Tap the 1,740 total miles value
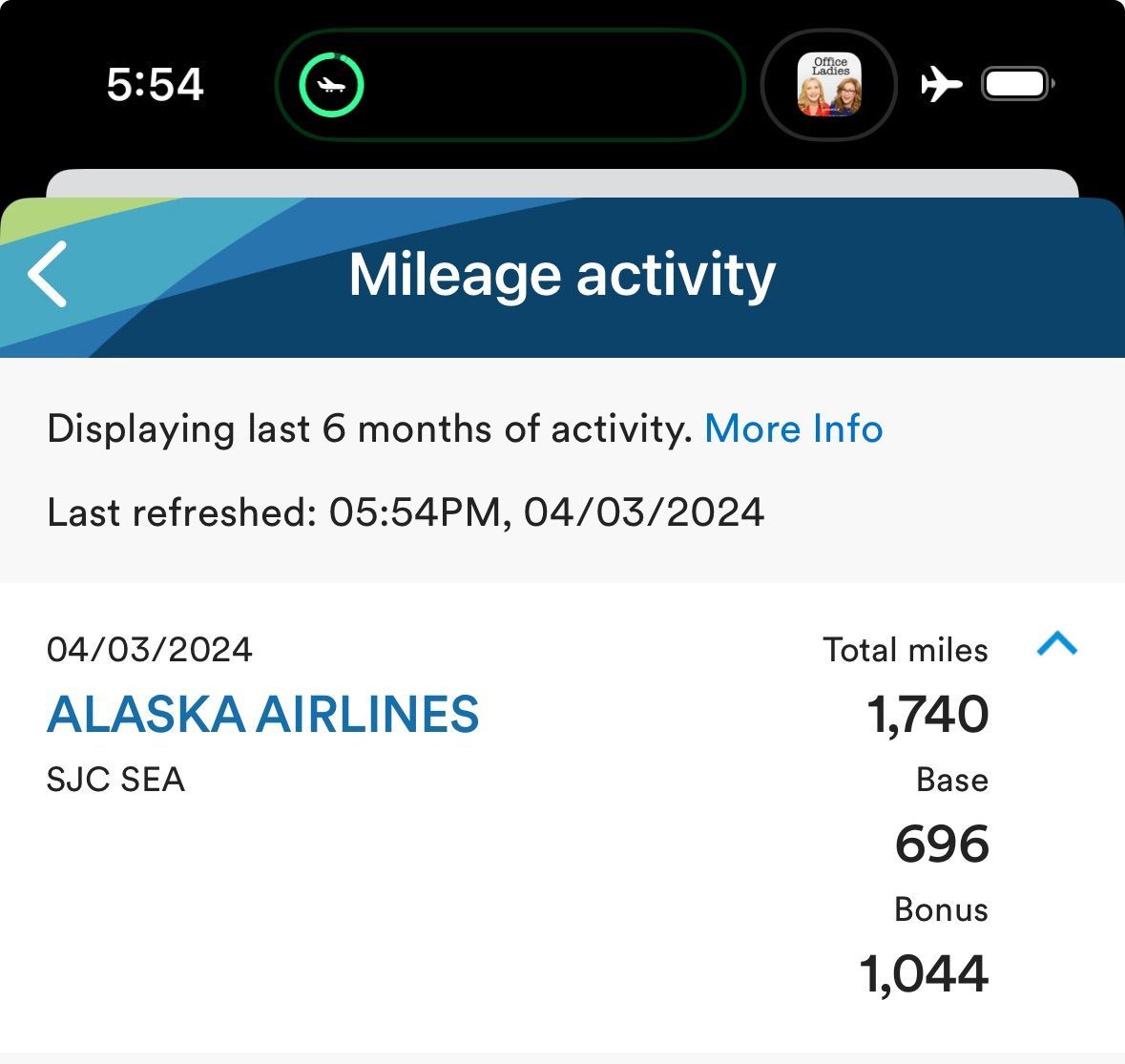 (927, 714)
